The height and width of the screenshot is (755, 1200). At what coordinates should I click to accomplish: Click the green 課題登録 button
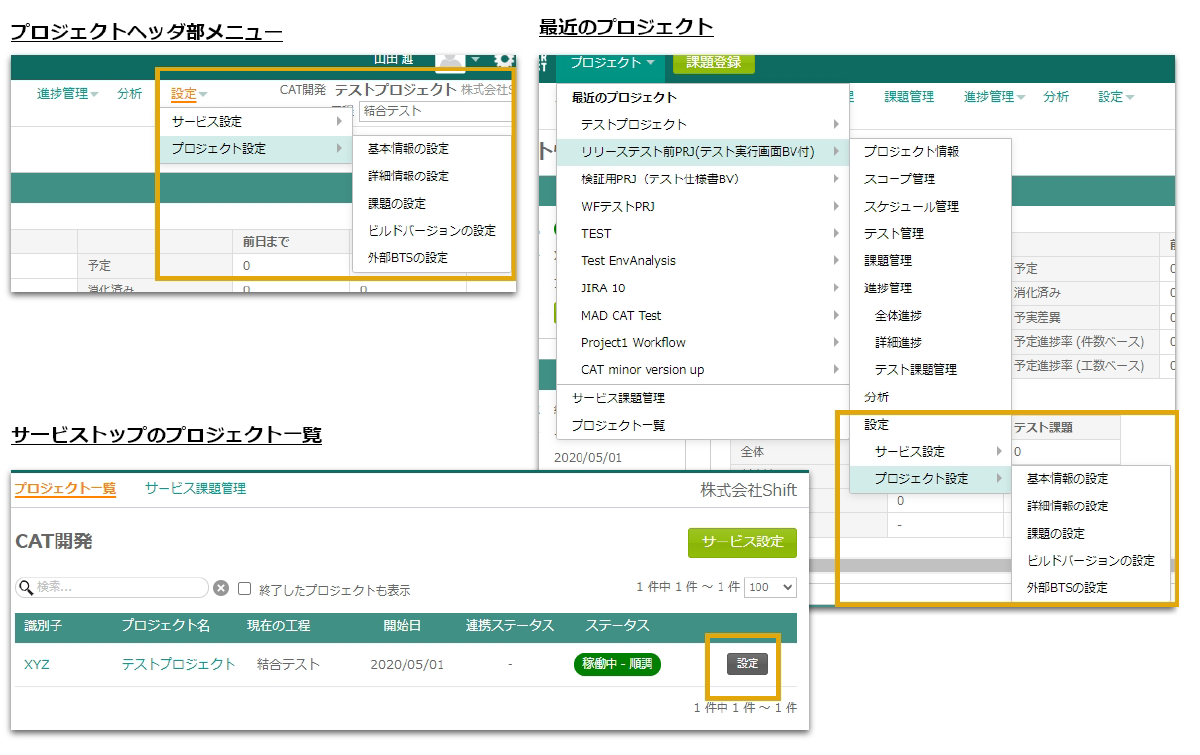point(714,62)
